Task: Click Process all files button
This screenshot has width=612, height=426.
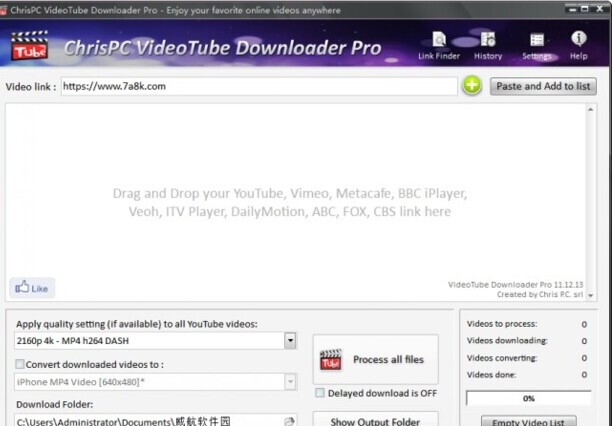Action: [375, 359]
